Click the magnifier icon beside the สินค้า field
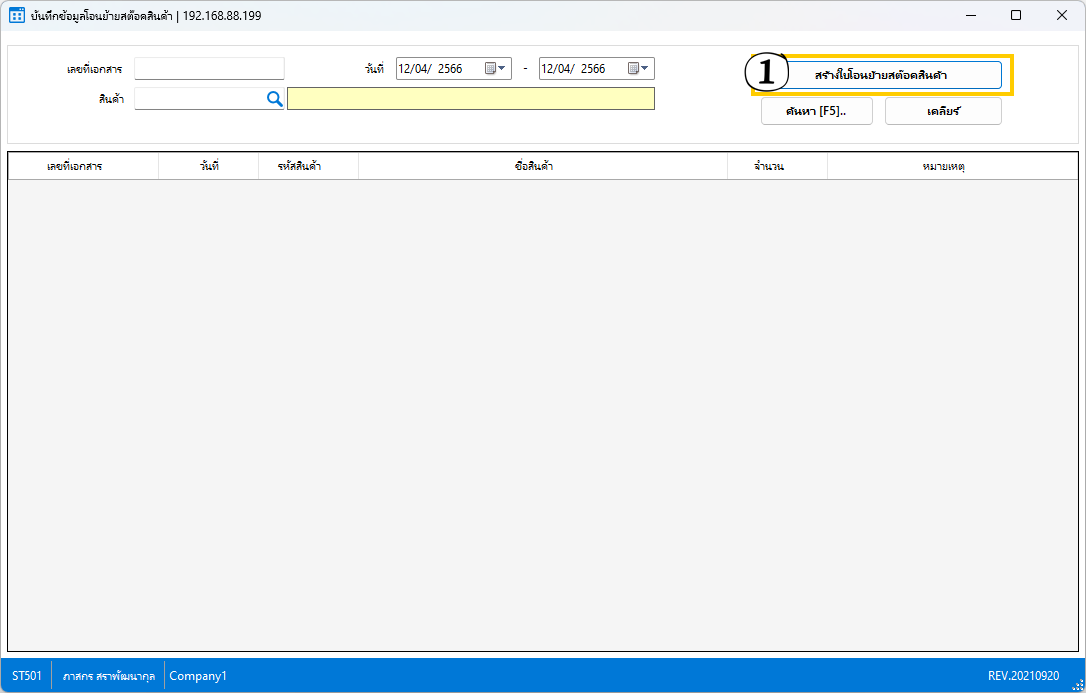The height and width of the screenshot is (693, 1086). (275, 99)
